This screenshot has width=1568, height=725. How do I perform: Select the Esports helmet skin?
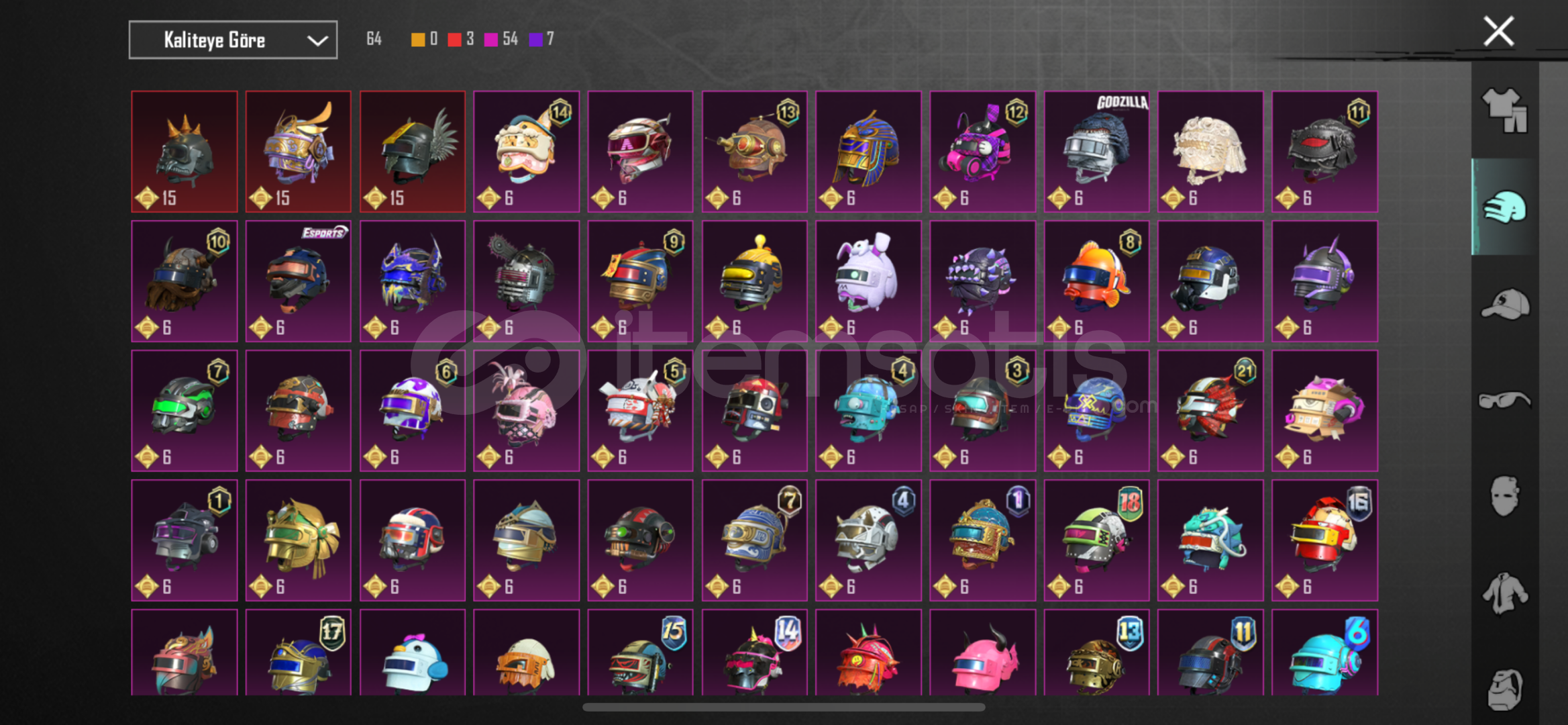298,281
